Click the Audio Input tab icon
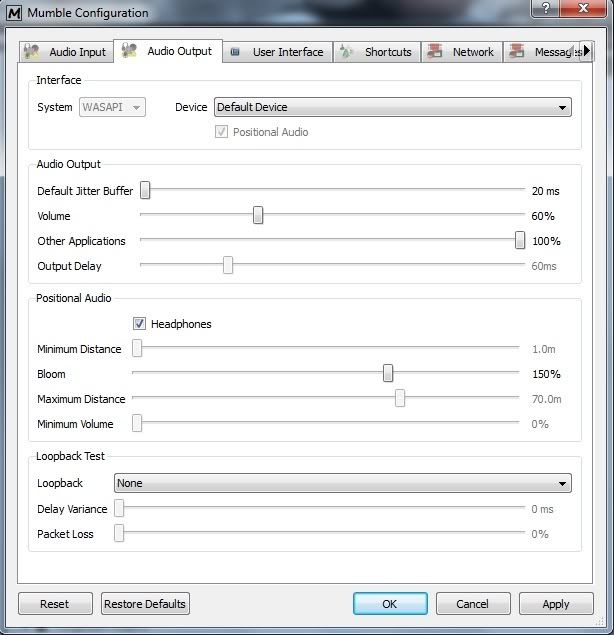The image size is (614, 635). click(33, 52)
